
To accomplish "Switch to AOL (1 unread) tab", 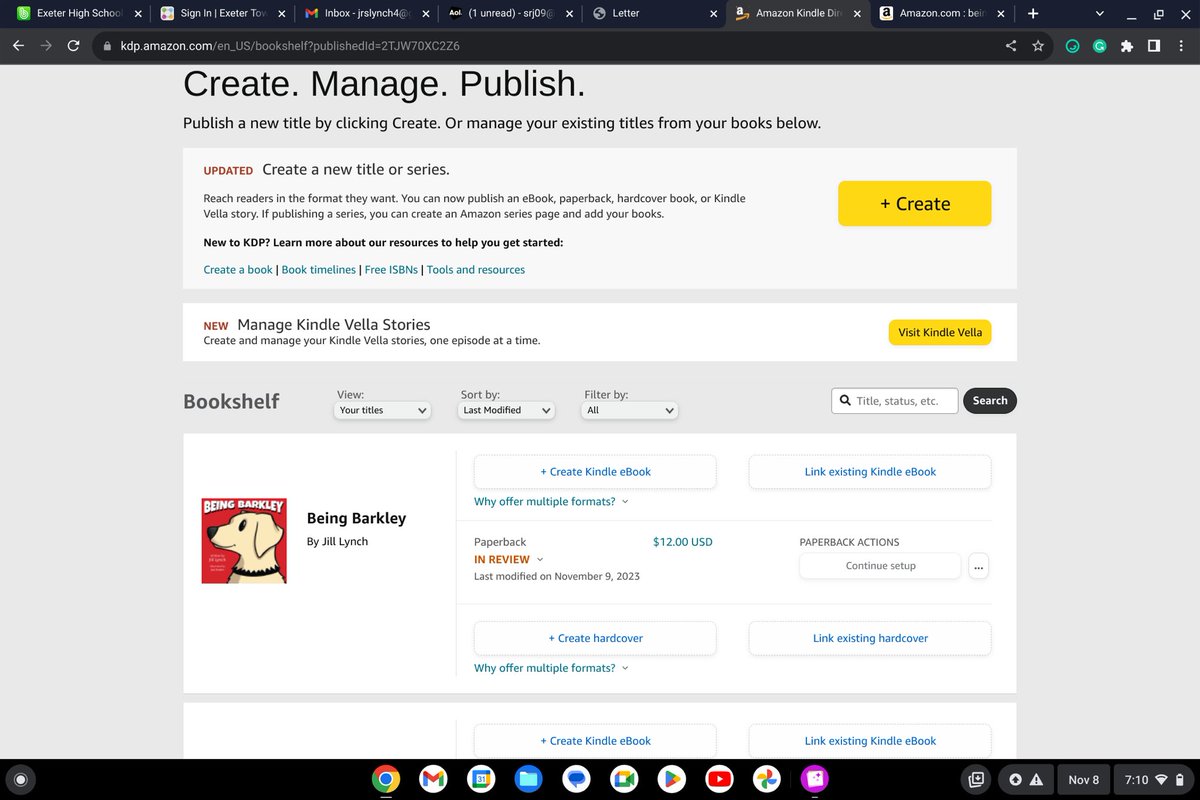I will tap(510, 14).
